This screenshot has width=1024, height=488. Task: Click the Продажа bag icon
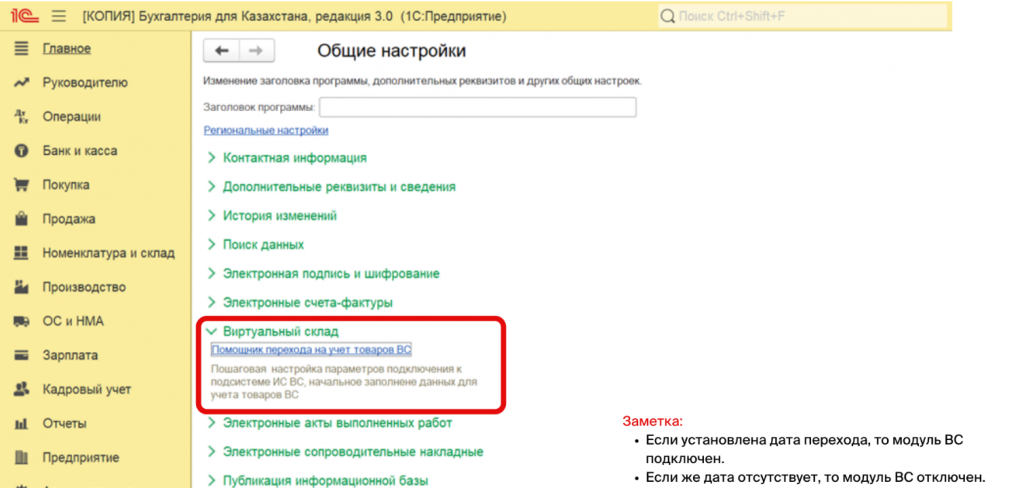pos(22,219)
